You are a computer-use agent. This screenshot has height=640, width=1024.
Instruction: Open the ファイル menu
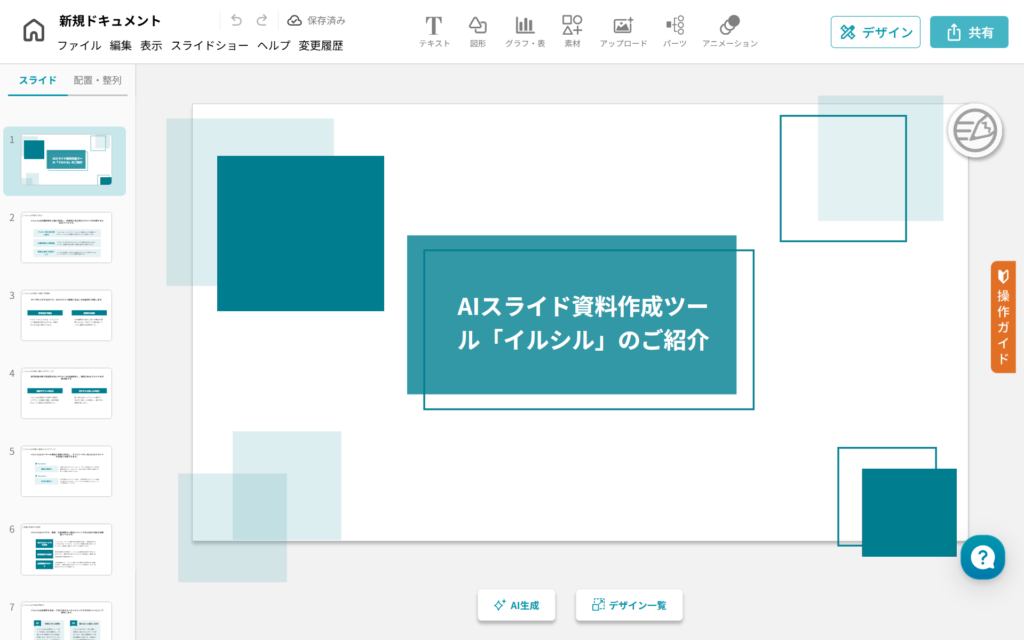tap(79, 45)
